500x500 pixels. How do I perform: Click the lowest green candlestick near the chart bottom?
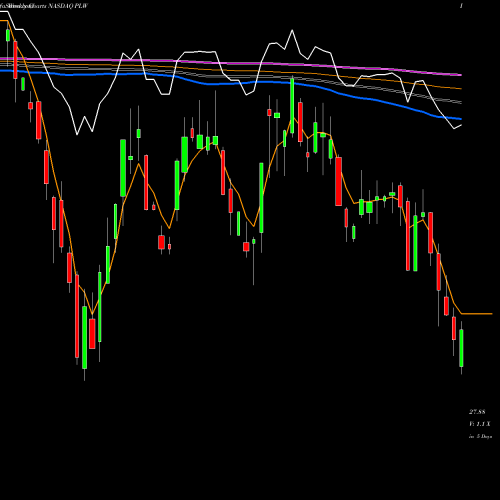click(x=85, y=337)
